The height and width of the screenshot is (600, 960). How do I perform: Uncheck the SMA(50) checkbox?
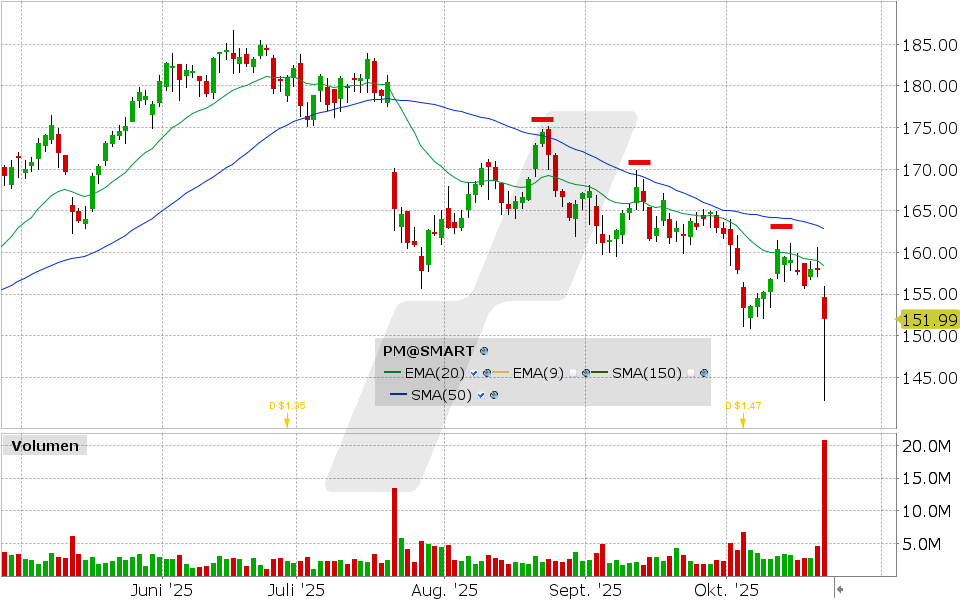(480, 395)
